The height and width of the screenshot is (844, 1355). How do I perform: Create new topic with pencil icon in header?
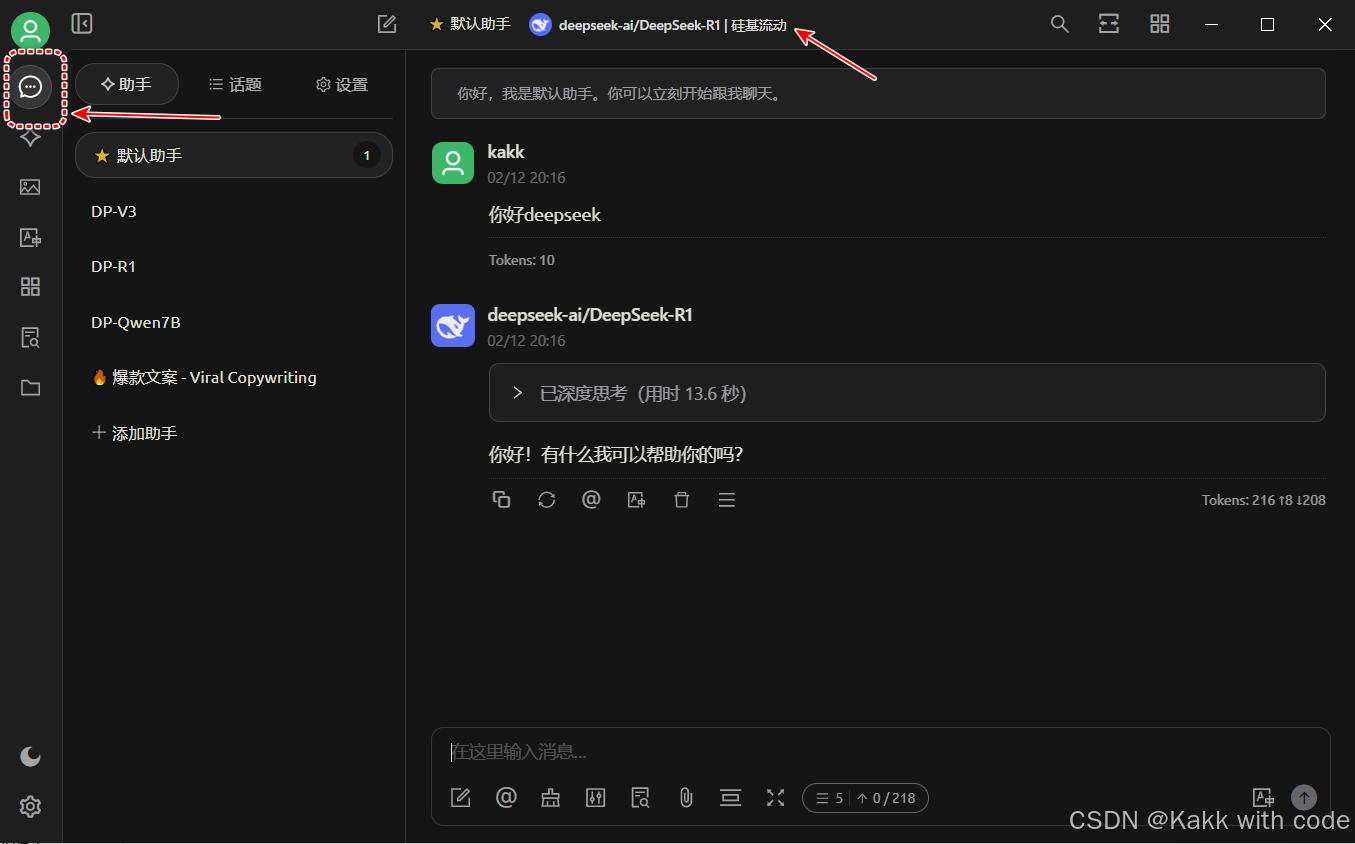(x=387, y=24)
